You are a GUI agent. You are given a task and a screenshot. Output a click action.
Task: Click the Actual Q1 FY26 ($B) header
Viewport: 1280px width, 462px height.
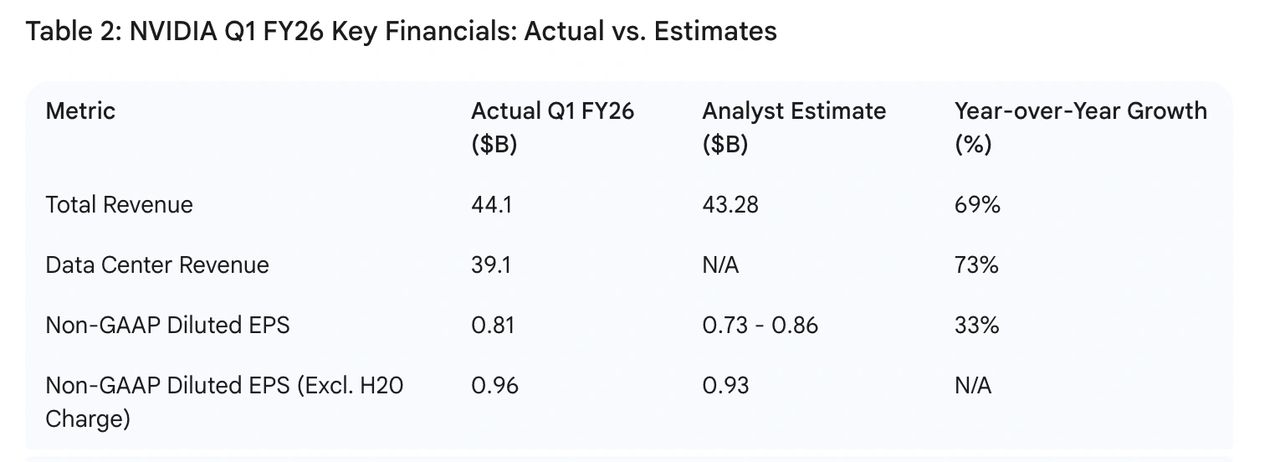[552, 127]
